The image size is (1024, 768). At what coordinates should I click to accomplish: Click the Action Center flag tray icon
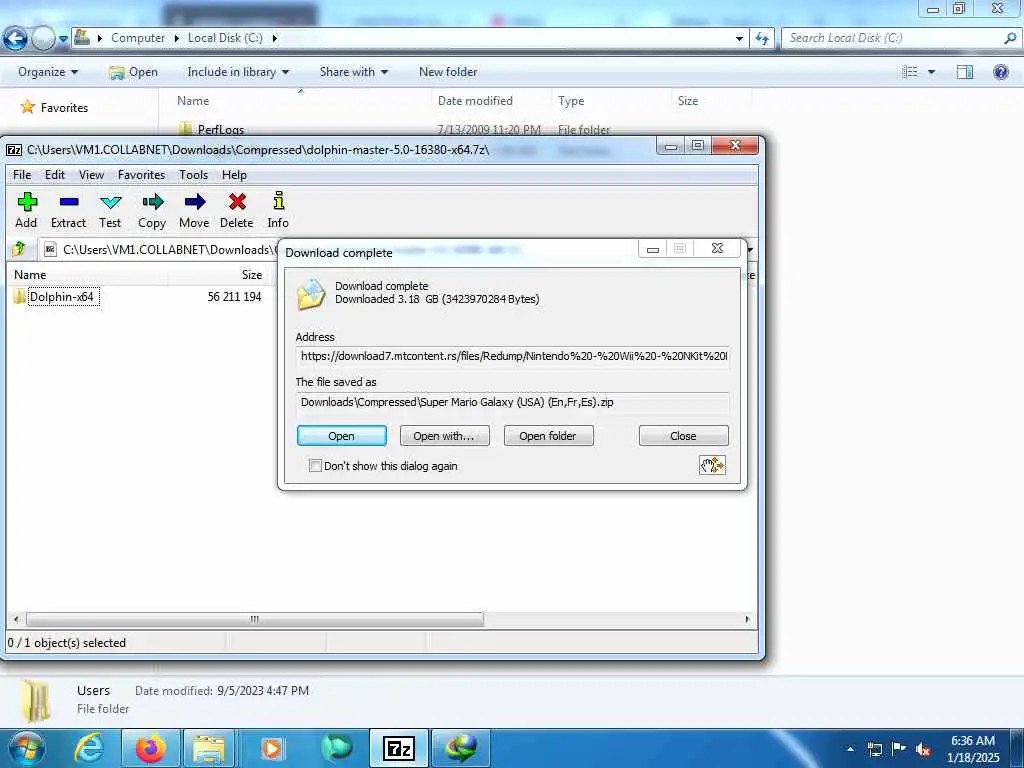[899, 748]
